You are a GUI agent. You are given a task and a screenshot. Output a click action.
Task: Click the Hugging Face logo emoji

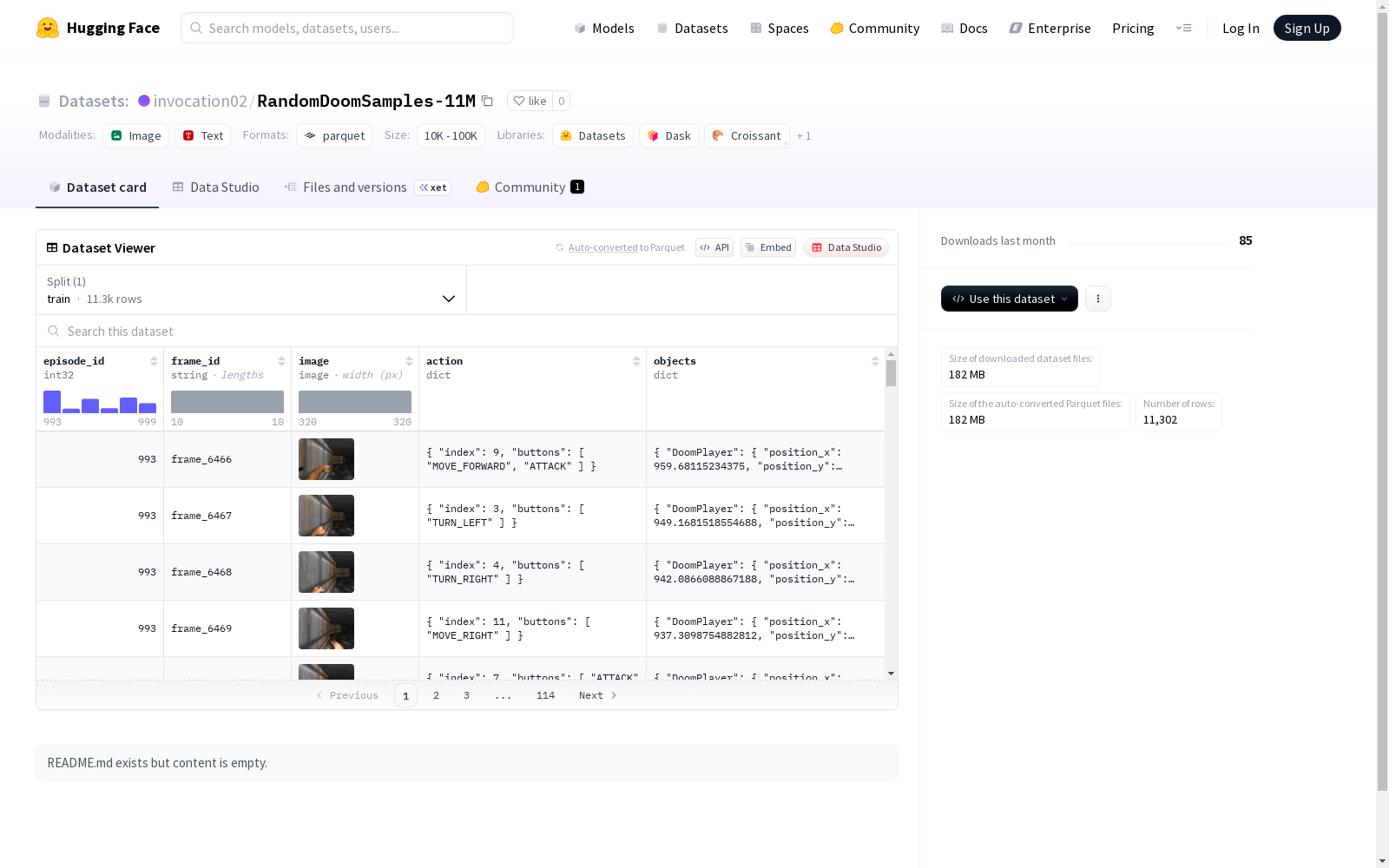coord(48,28)
